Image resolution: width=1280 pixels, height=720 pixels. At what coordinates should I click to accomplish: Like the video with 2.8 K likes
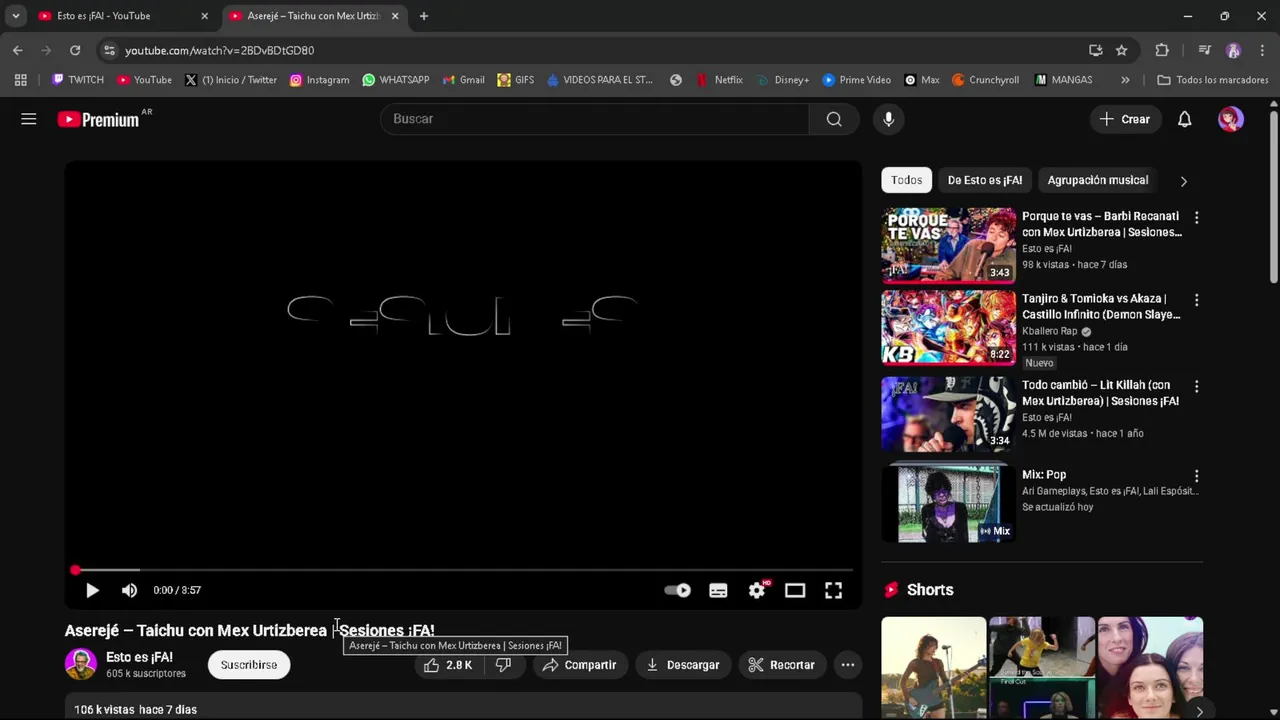pyautogui.click(x=448, y=665)
